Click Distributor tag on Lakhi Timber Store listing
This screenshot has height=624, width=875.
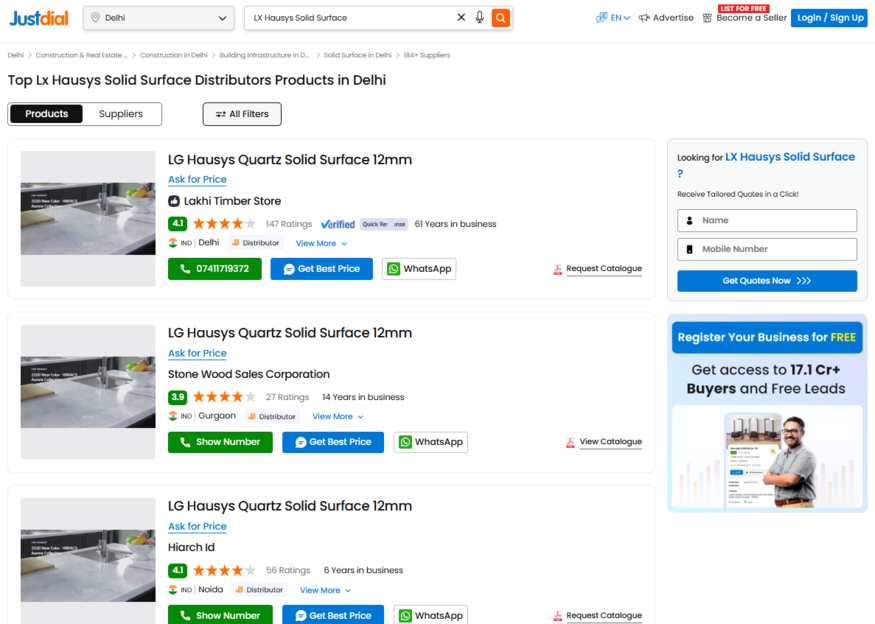pyautogui.click(x=256, y=243)
